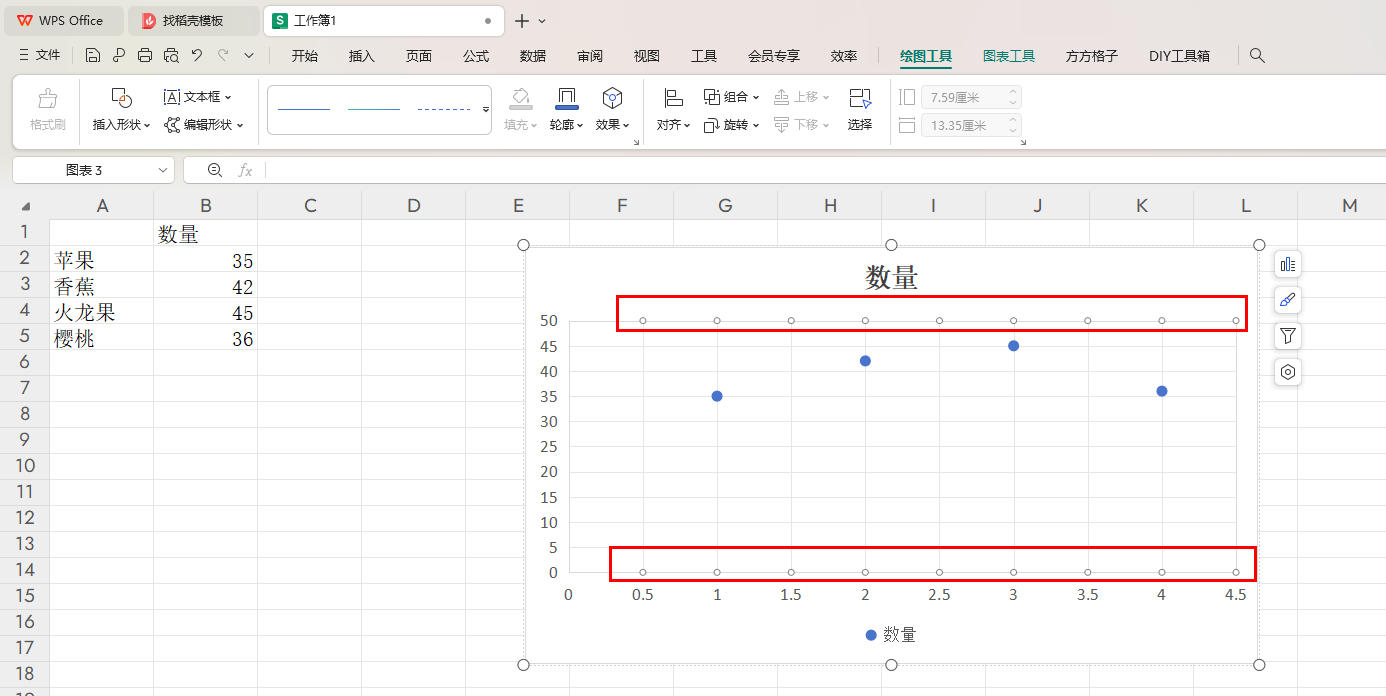
Task: Click the Format Painter (格式刷) tool
Action: pos(47,110)
